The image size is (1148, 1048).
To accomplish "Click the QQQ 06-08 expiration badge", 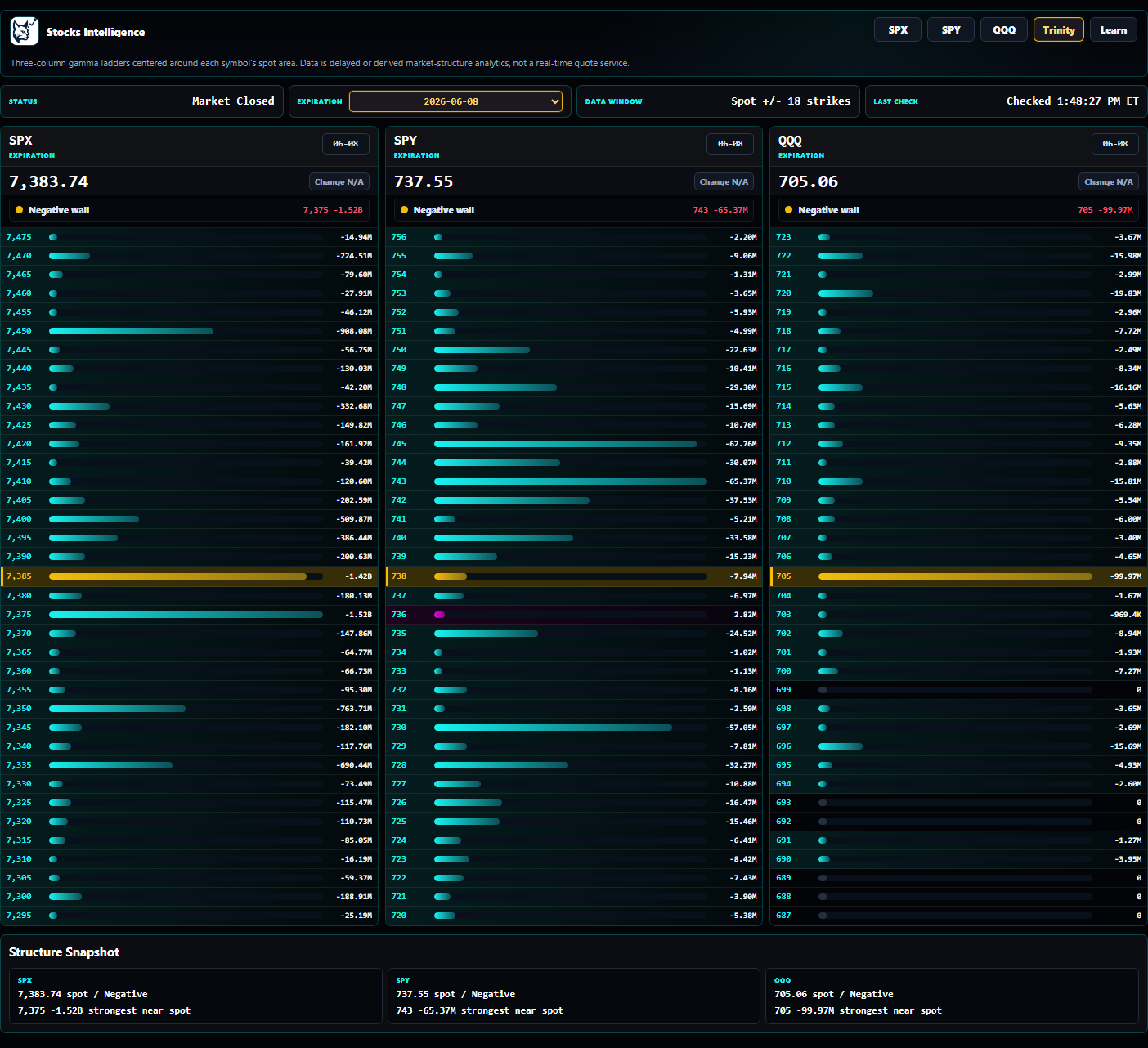I will click(x=1114, y=143).
